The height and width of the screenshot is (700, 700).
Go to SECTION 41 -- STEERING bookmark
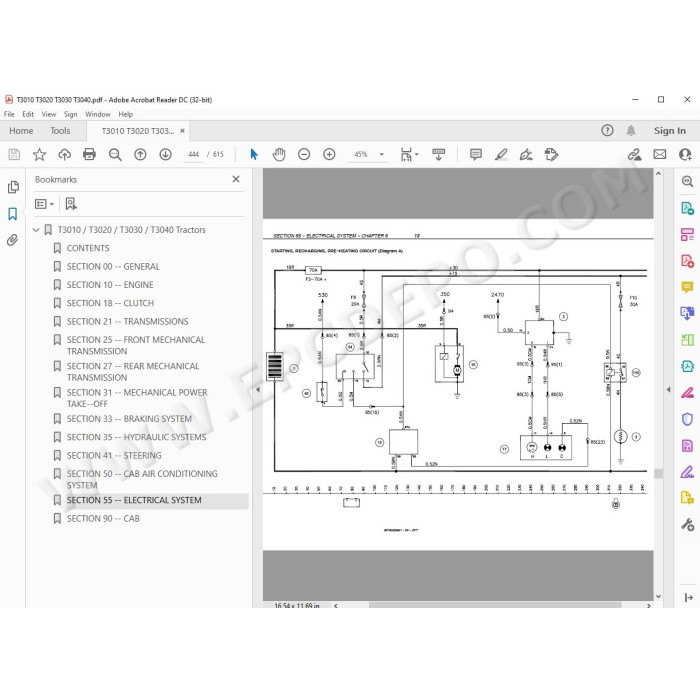tap(114, 455)
